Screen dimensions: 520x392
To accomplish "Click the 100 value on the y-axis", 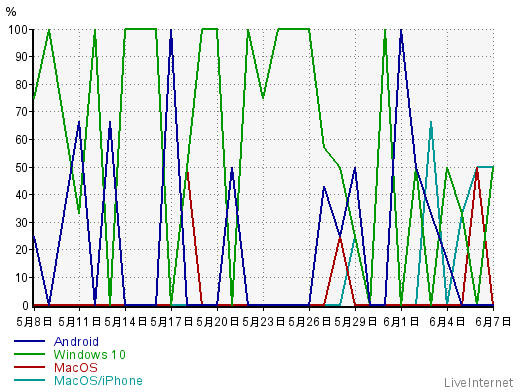I will click(18, 30).
